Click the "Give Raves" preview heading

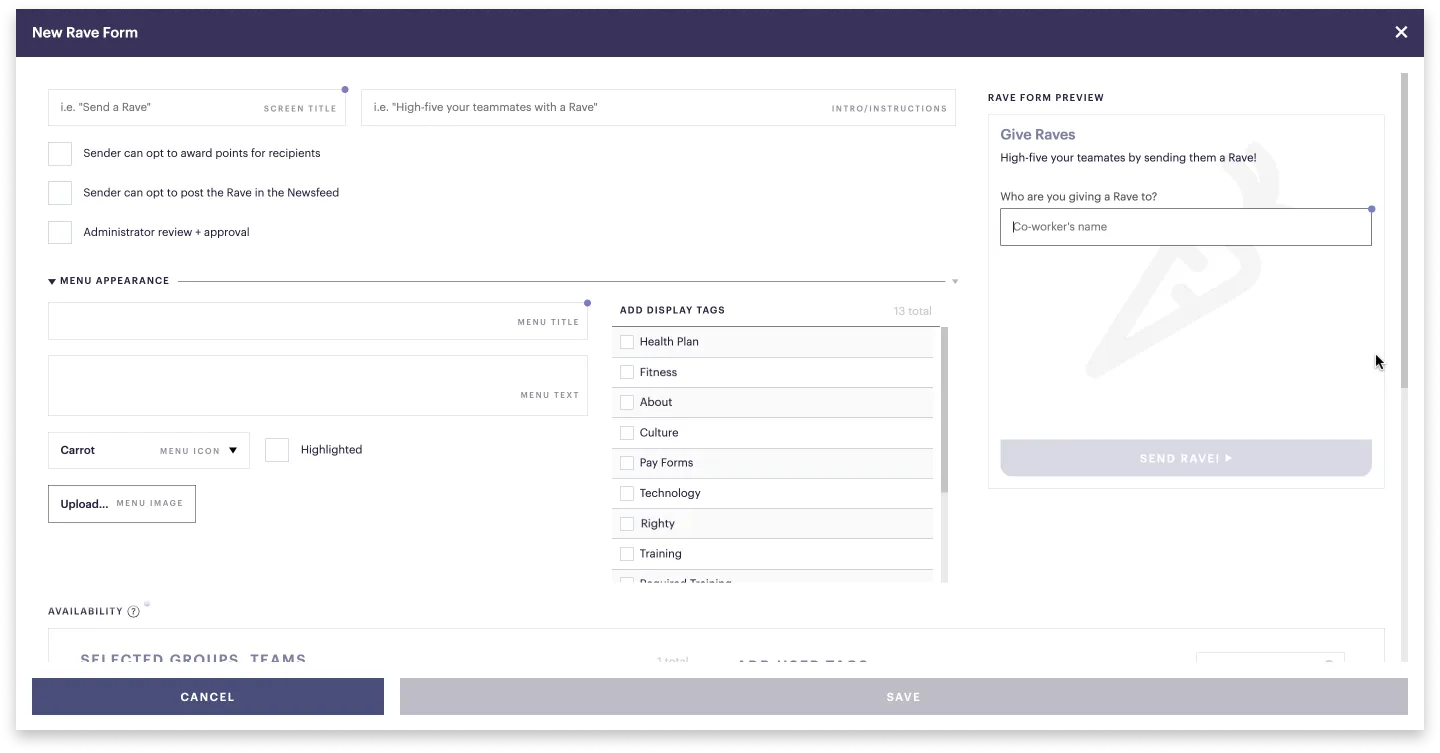[1038, 135]
